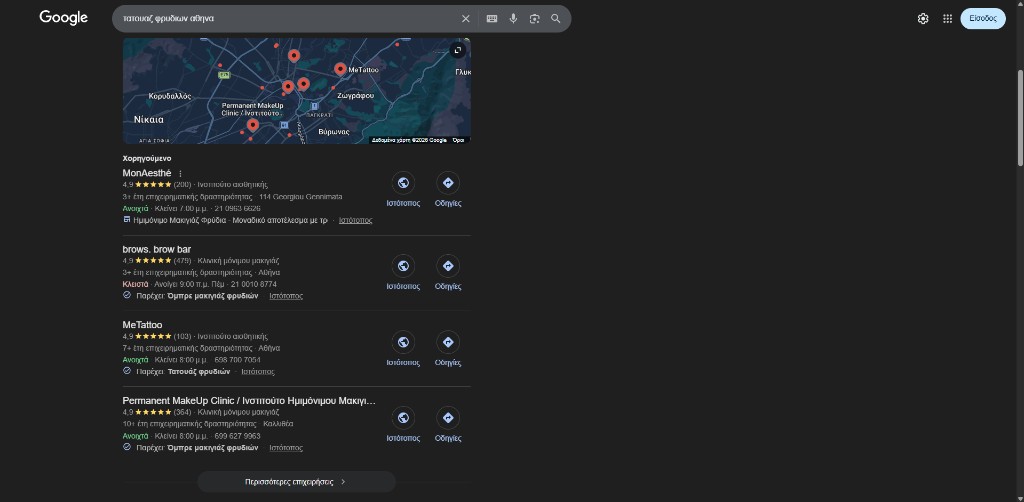1024x502 pixels.
Task: Search by image with camera lens icon
Action: coord(535,19)
